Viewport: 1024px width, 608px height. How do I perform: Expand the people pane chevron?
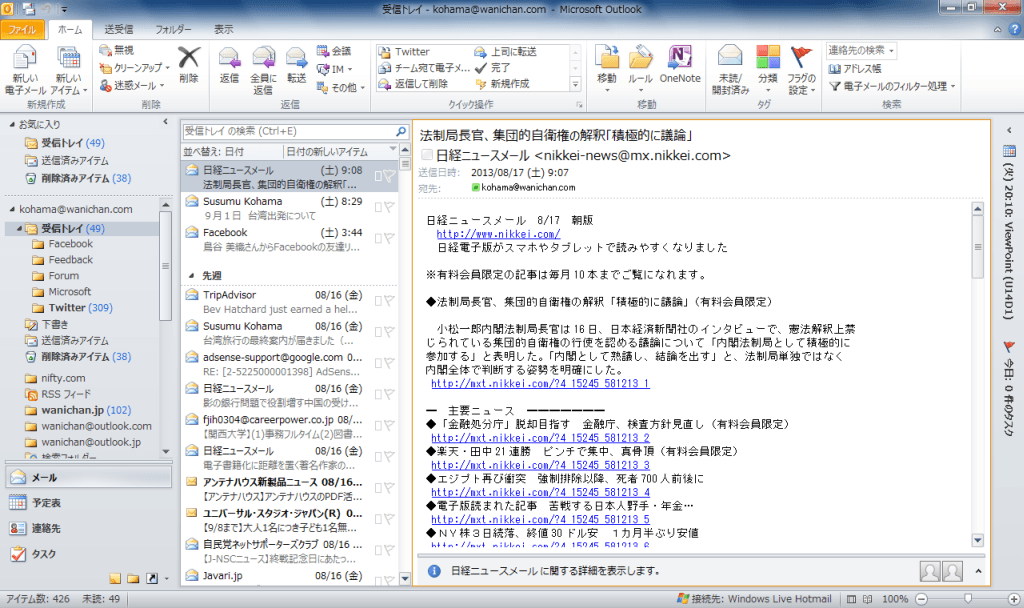978,571
